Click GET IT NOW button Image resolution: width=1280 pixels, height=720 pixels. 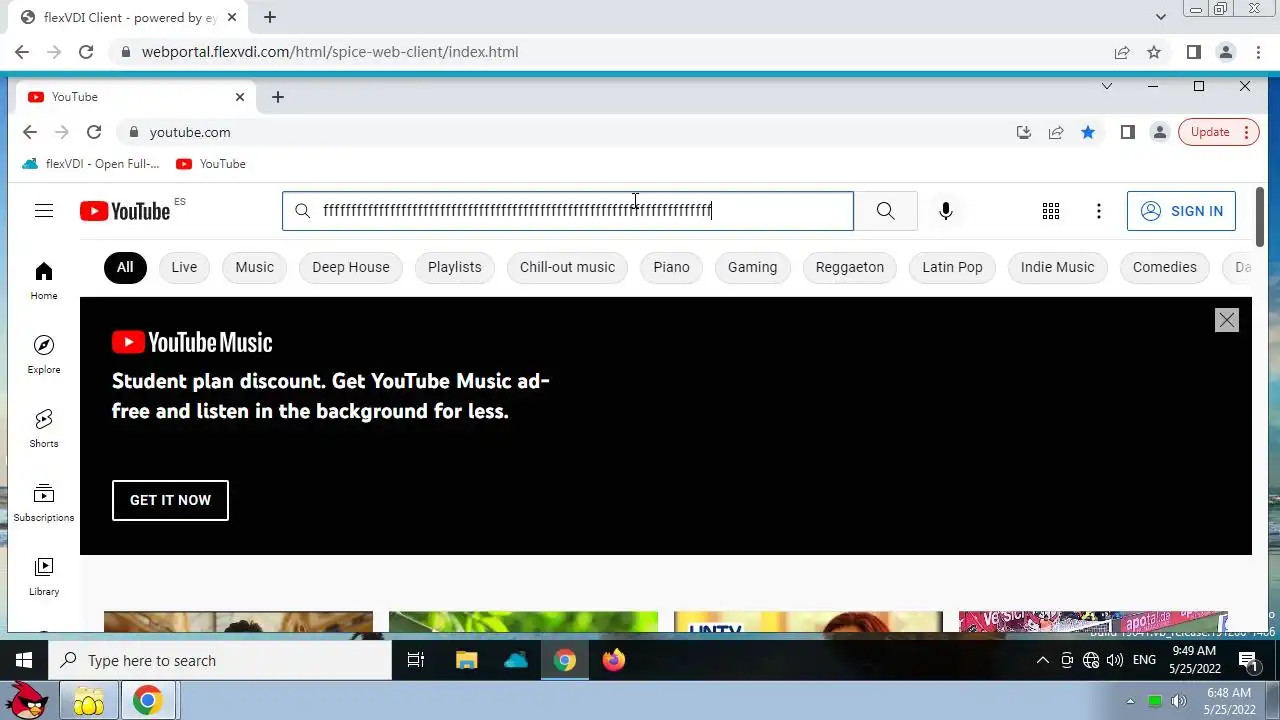[170, 500]
